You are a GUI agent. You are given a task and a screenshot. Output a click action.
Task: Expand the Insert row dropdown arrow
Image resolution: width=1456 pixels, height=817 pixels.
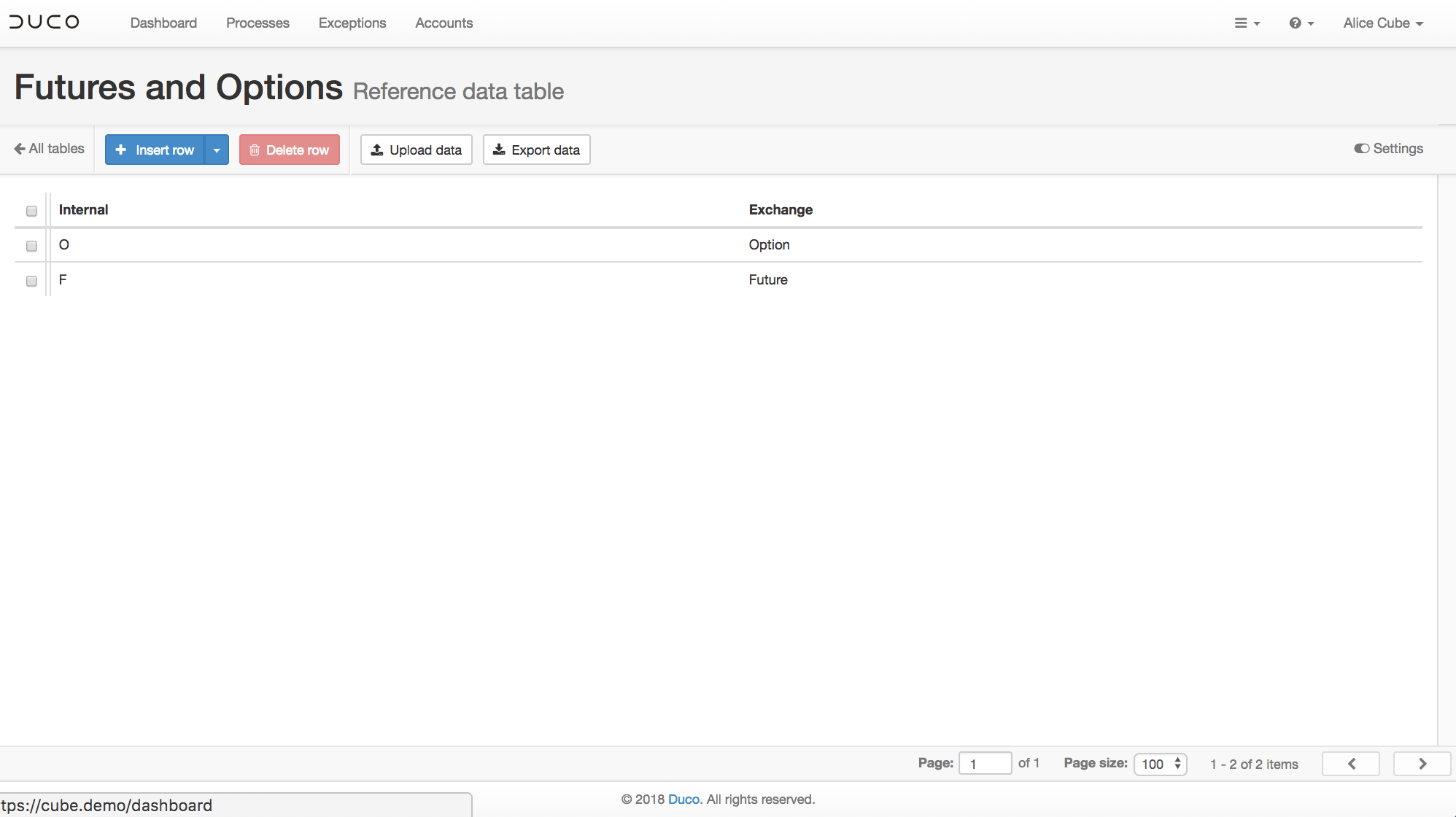217,150
